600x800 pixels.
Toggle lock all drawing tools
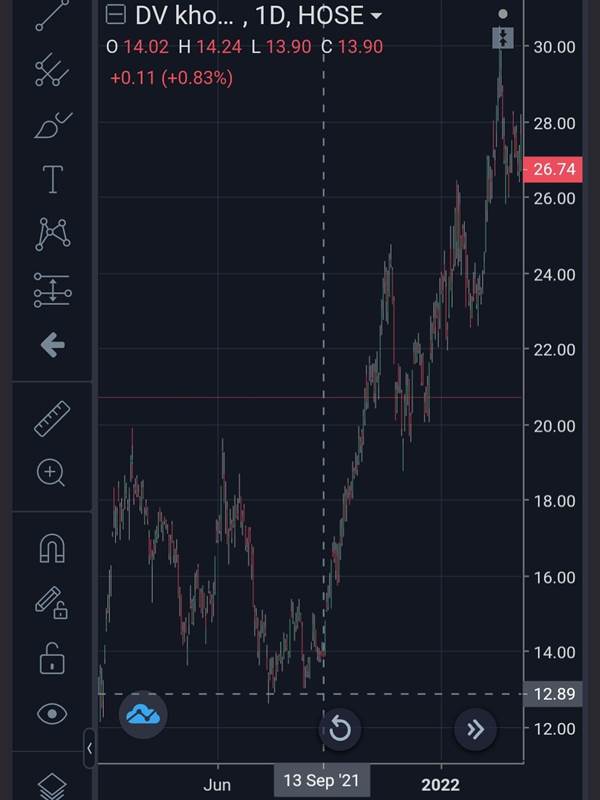click(52, 658)
